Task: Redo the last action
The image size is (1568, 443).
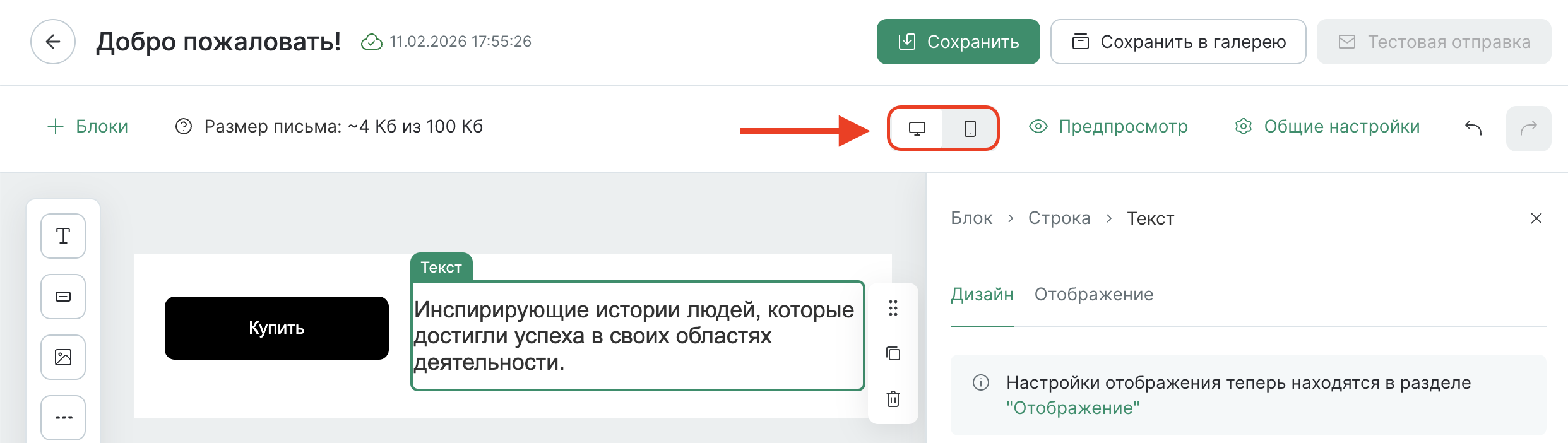Action: coord(1529,127)
